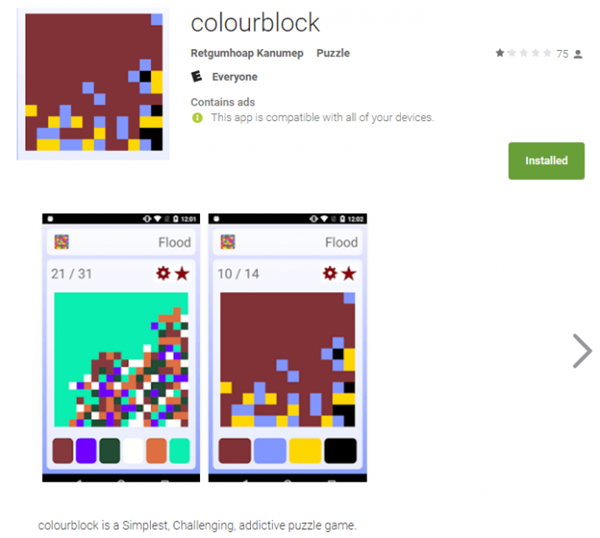Click the green Installed button
Viewport: 600px width, 538px height.
tap(546, 161)
